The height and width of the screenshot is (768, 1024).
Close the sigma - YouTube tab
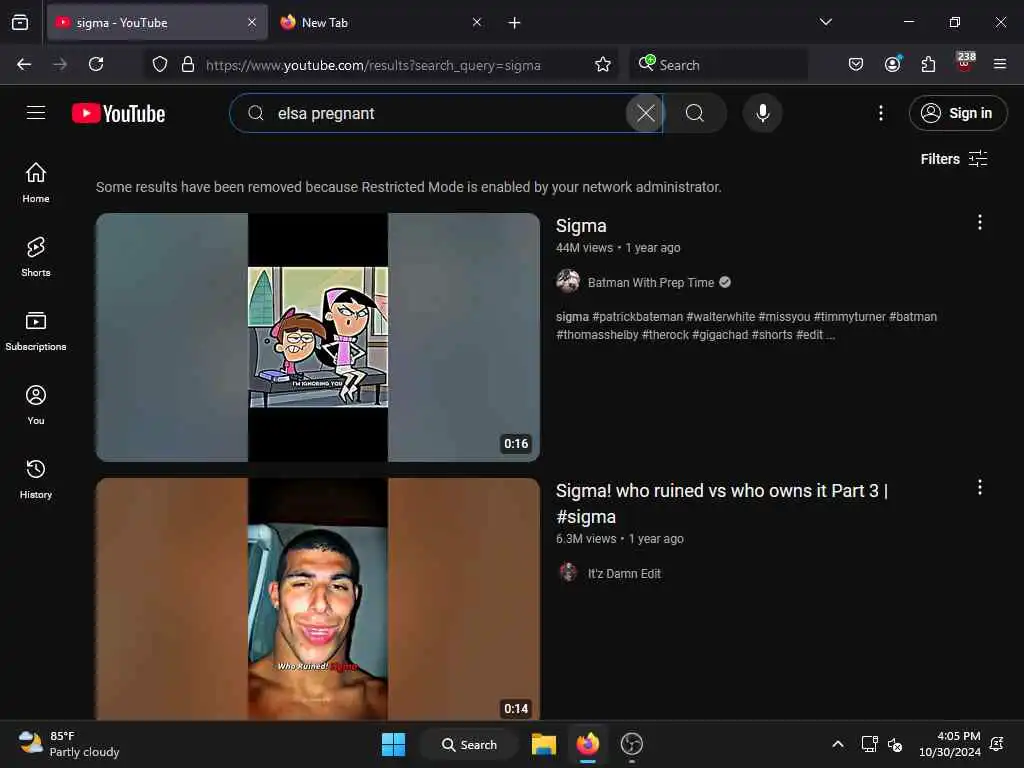click(252, 23)
